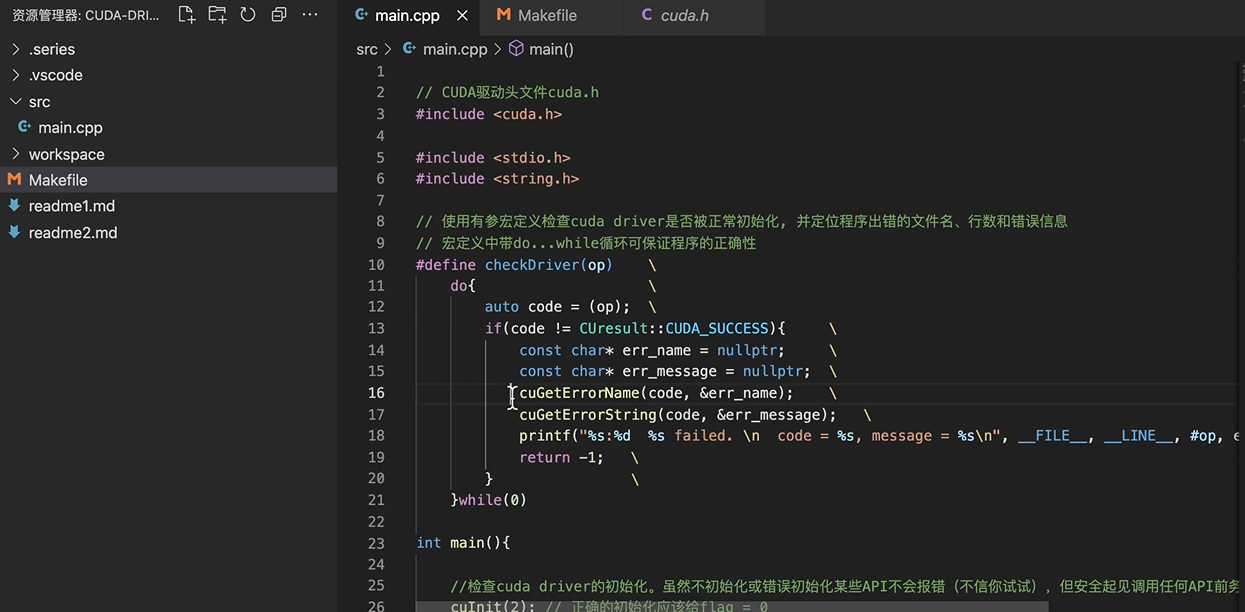
Task: Click the horizontal scrollbar below the editor
Action: click(732, 606)
